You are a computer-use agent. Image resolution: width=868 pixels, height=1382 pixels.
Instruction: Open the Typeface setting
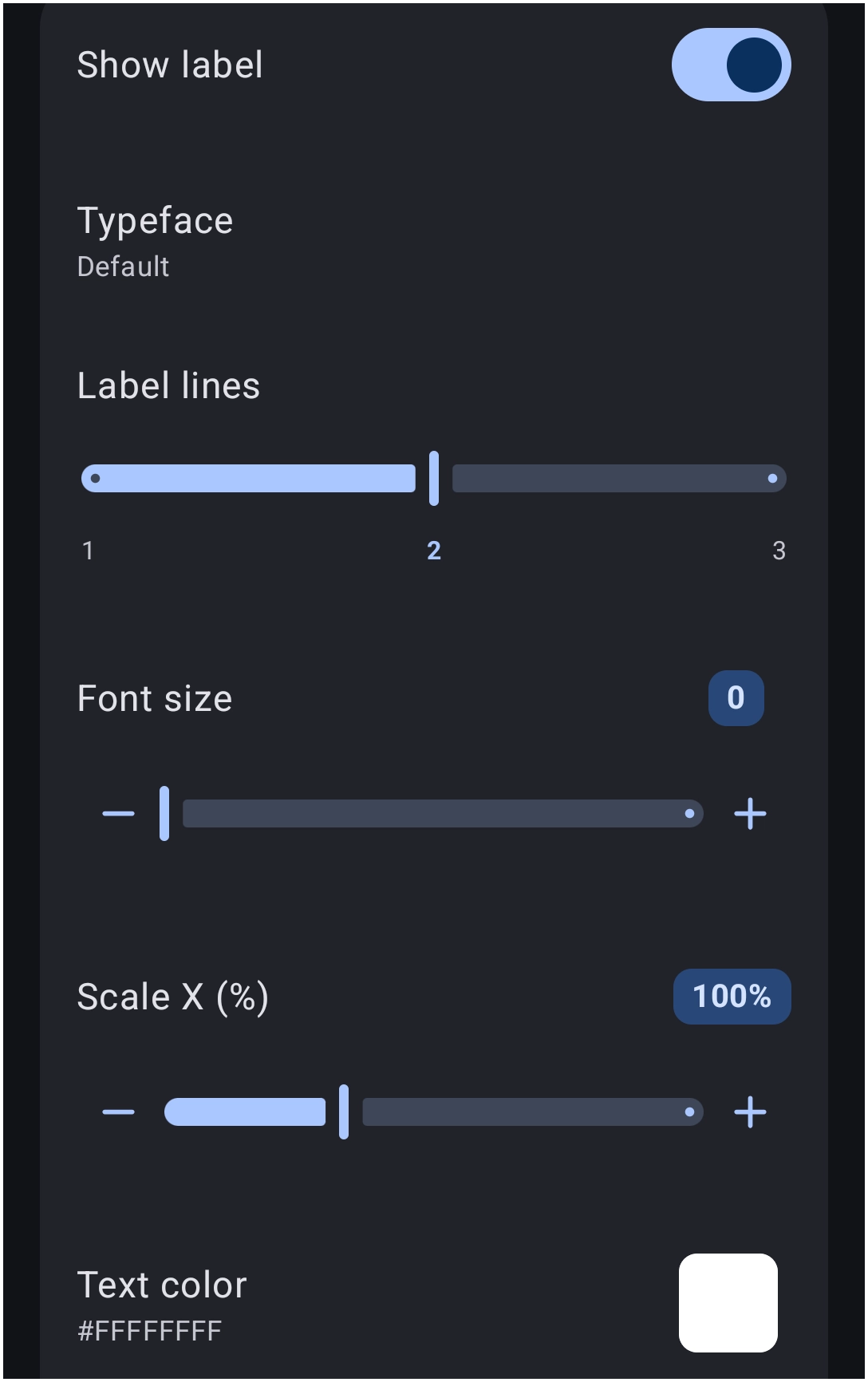pyautogui.click(x=434, y=242)
